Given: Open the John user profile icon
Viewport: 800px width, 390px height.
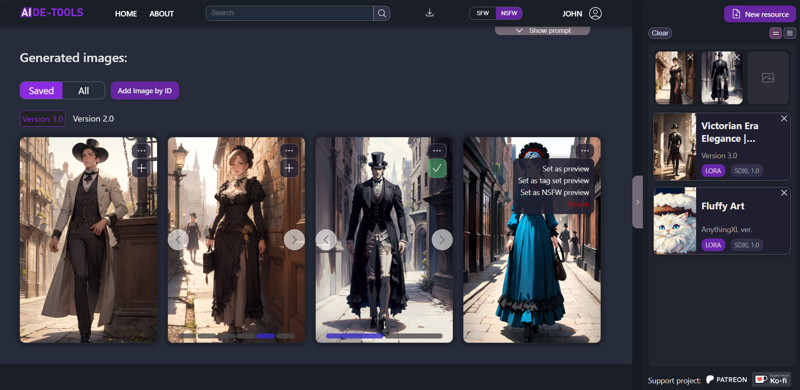Looking at the screenshot, I should (x=595, y=14).
